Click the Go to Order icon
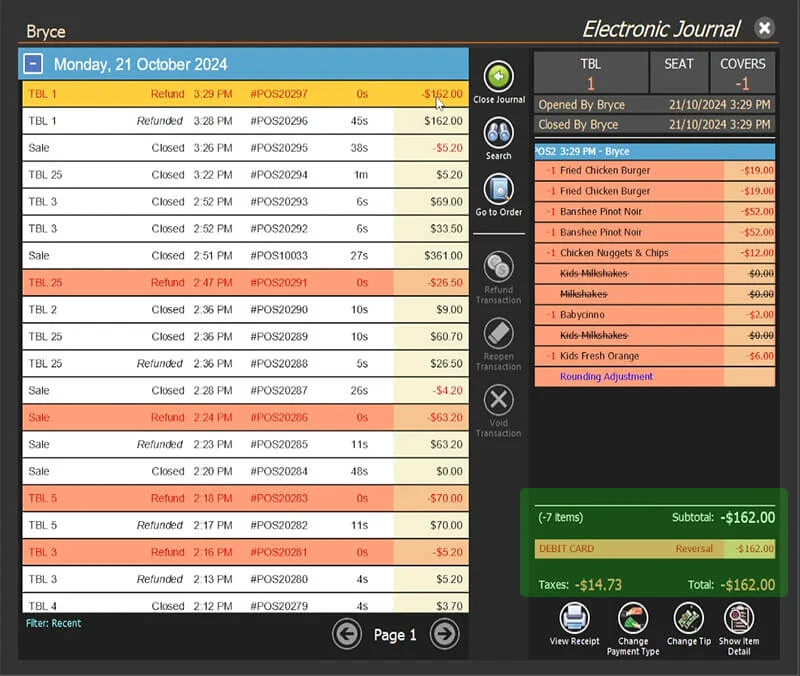The image size is (800, 676). (x=498, y=189)
